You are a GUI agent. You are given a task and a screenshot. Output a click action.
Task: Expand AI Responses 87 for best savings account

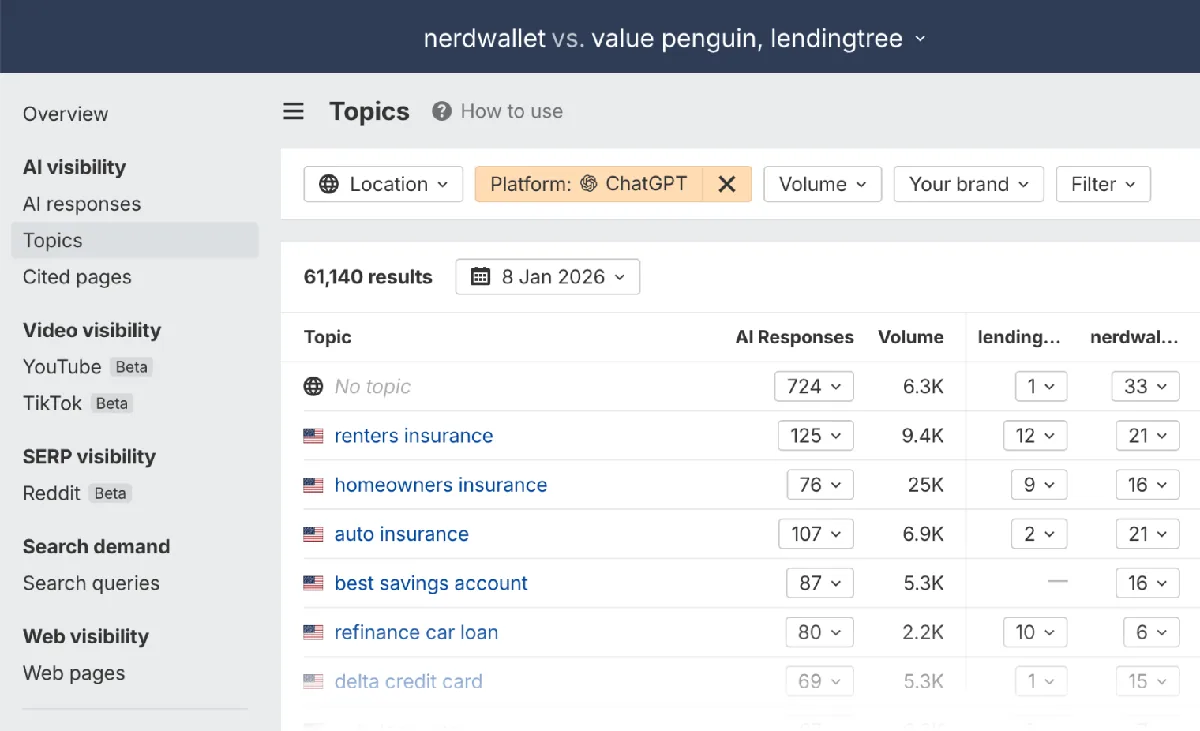point(820,583)
